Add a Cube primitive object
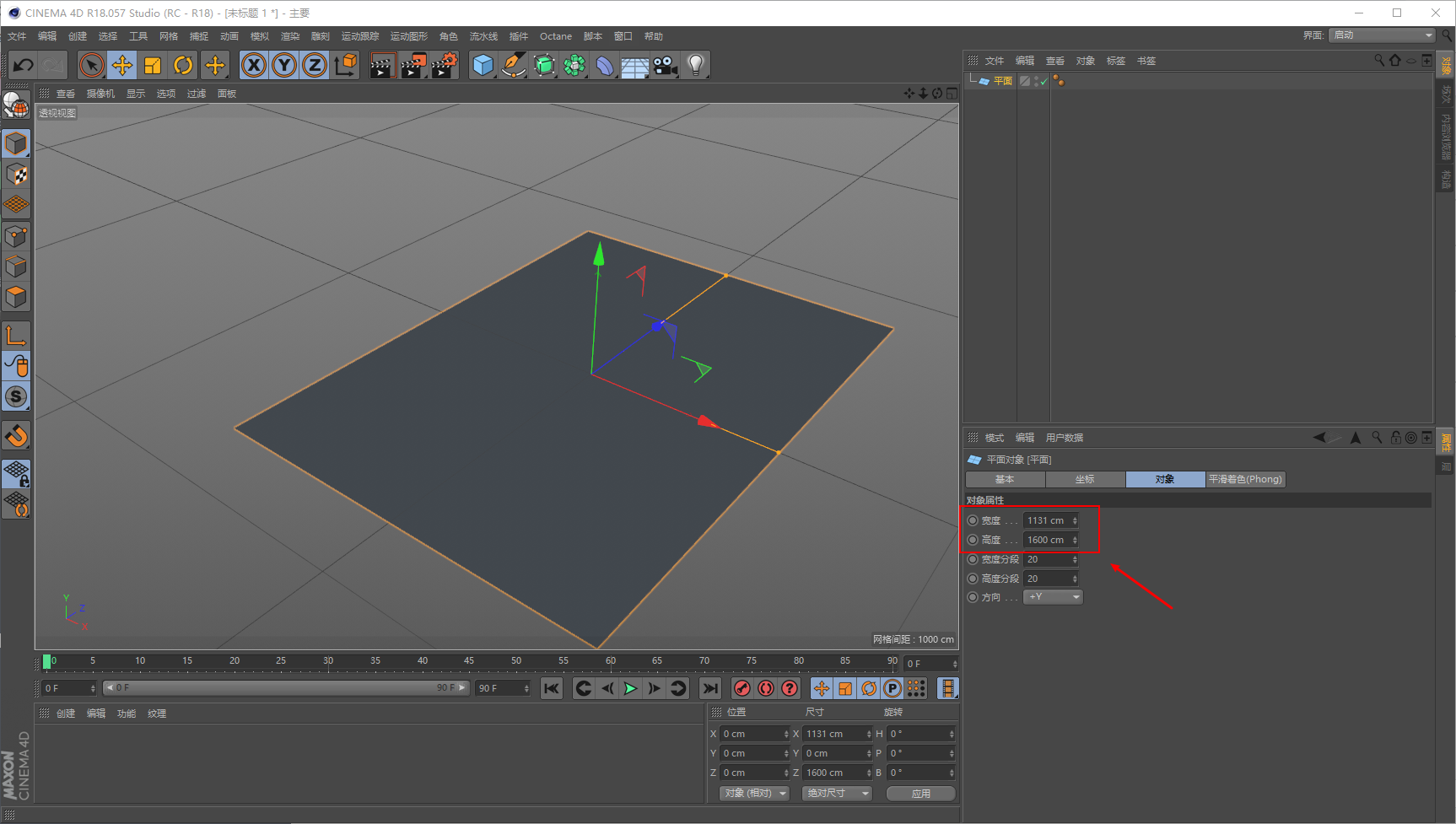This screenshot has width=1456, height=824. point(483,65)
